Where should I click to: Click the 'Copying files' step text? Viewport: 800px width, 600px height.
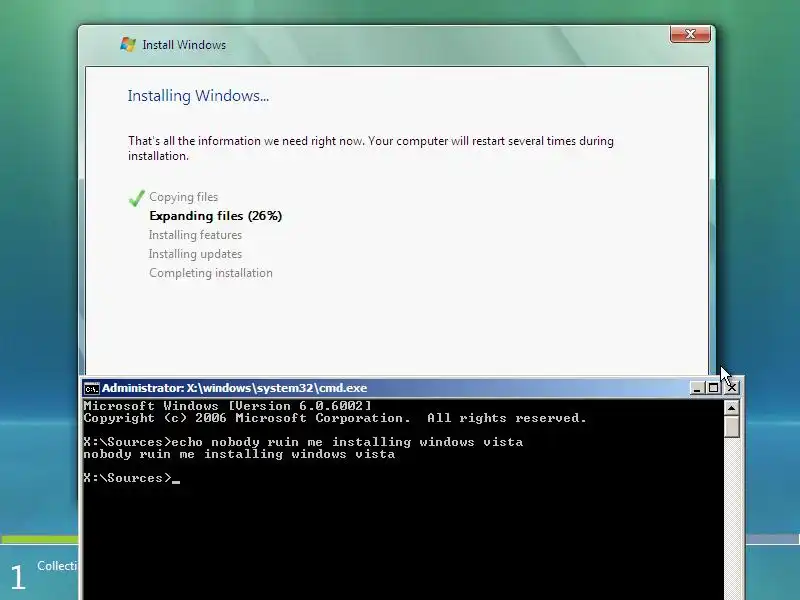point(183,197)
